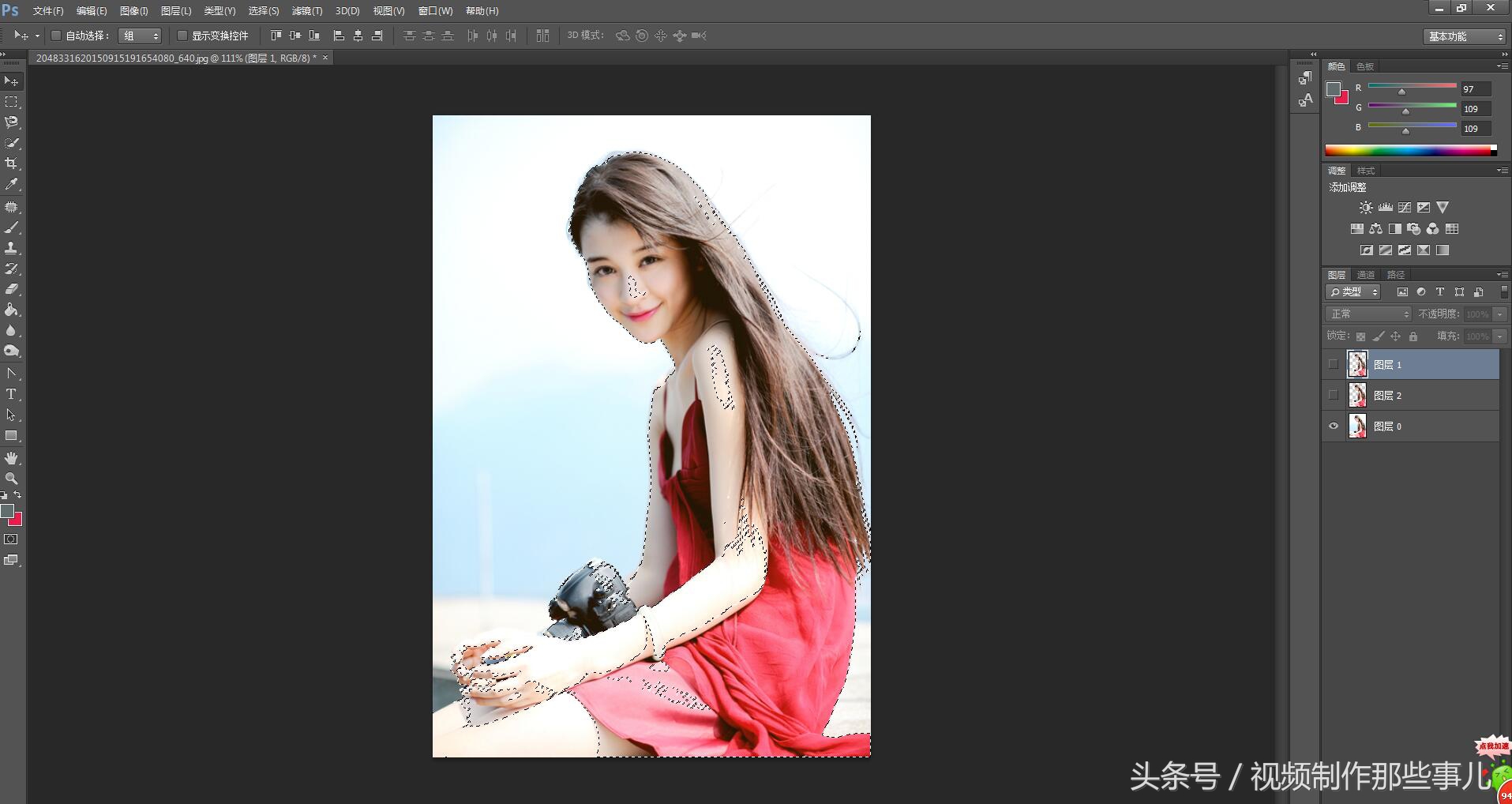Select the Crop tool
This screenshot has height=804, width=1512.
(11, 163)
